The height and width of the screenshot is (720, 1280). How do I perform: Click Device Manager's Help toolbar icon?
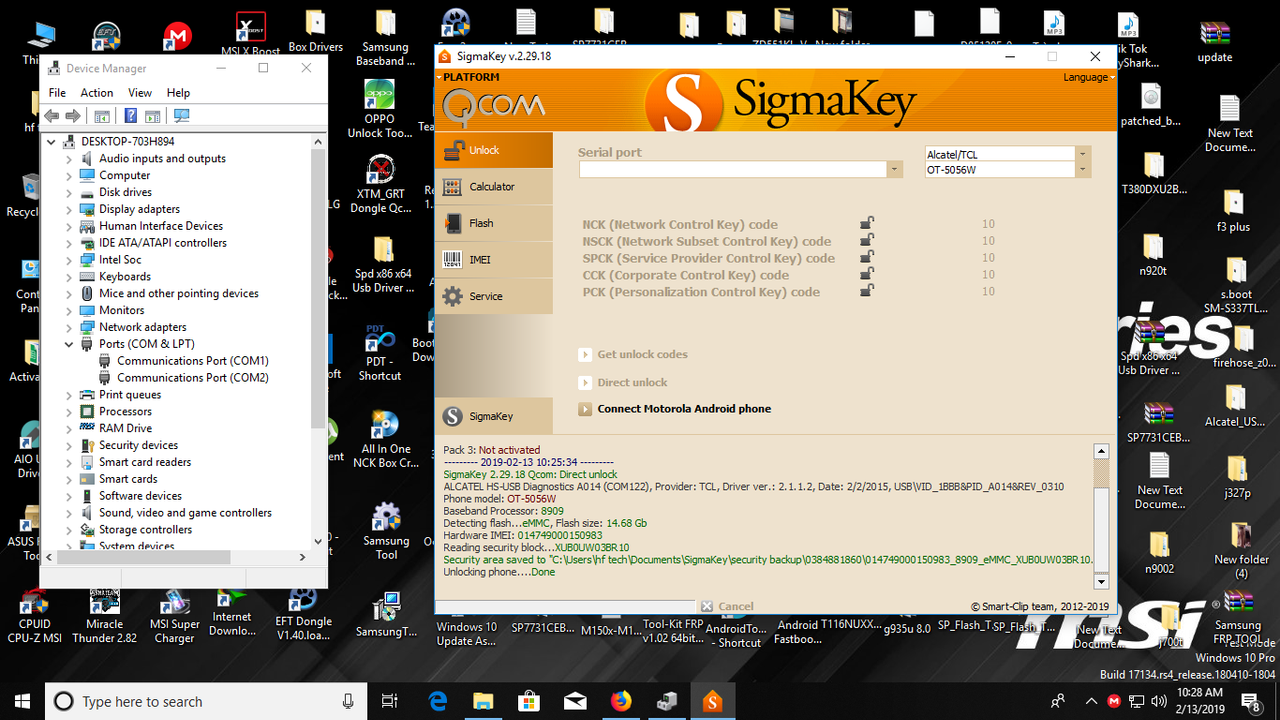pos(130,116)
